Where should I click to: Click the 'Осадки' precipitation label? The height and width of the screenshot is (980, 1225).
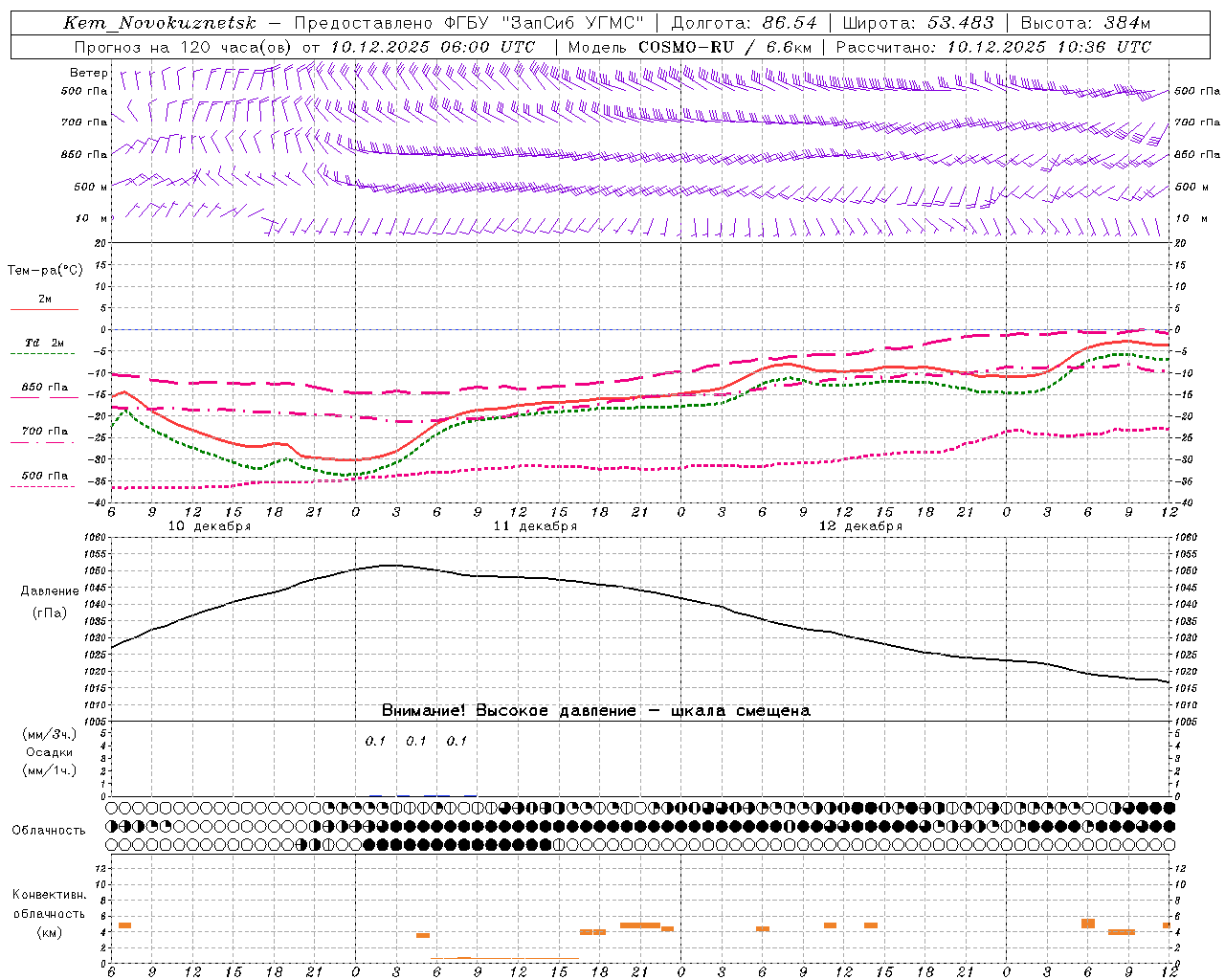50,752
